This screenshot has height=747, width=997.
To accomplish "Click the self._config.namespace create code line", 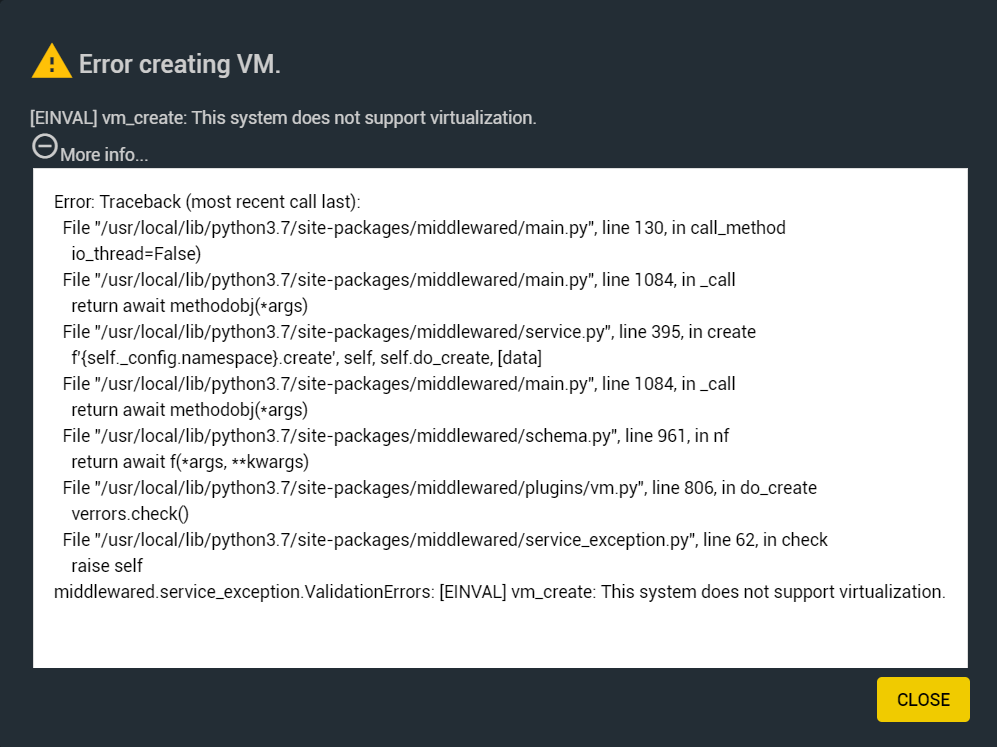I will (x=306, y=358).
